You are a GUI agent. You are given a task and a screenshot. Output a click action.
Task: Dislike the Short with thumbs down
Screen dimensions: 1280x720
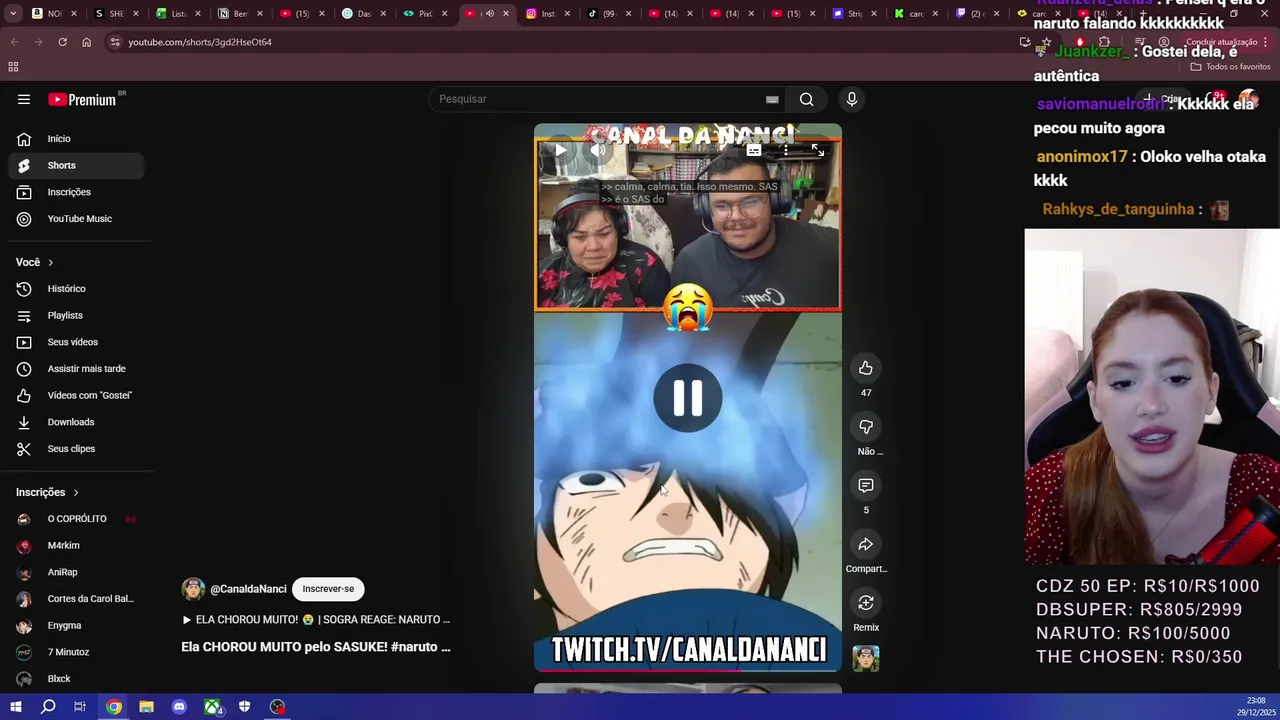point(866,427)
